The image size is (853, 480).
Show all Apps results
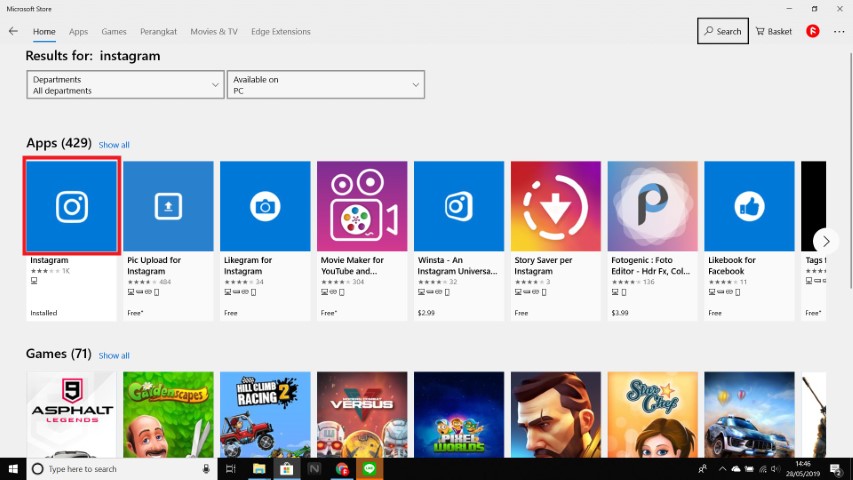[114, 145]
